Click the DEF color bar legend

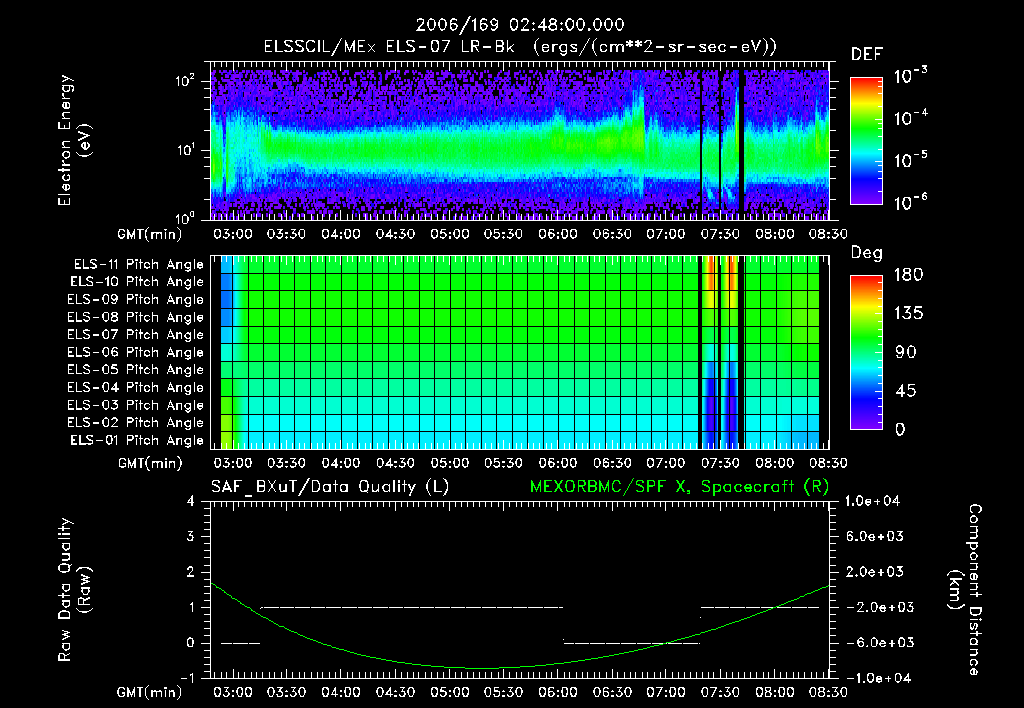pyautogui.click(x=866, y=141)
